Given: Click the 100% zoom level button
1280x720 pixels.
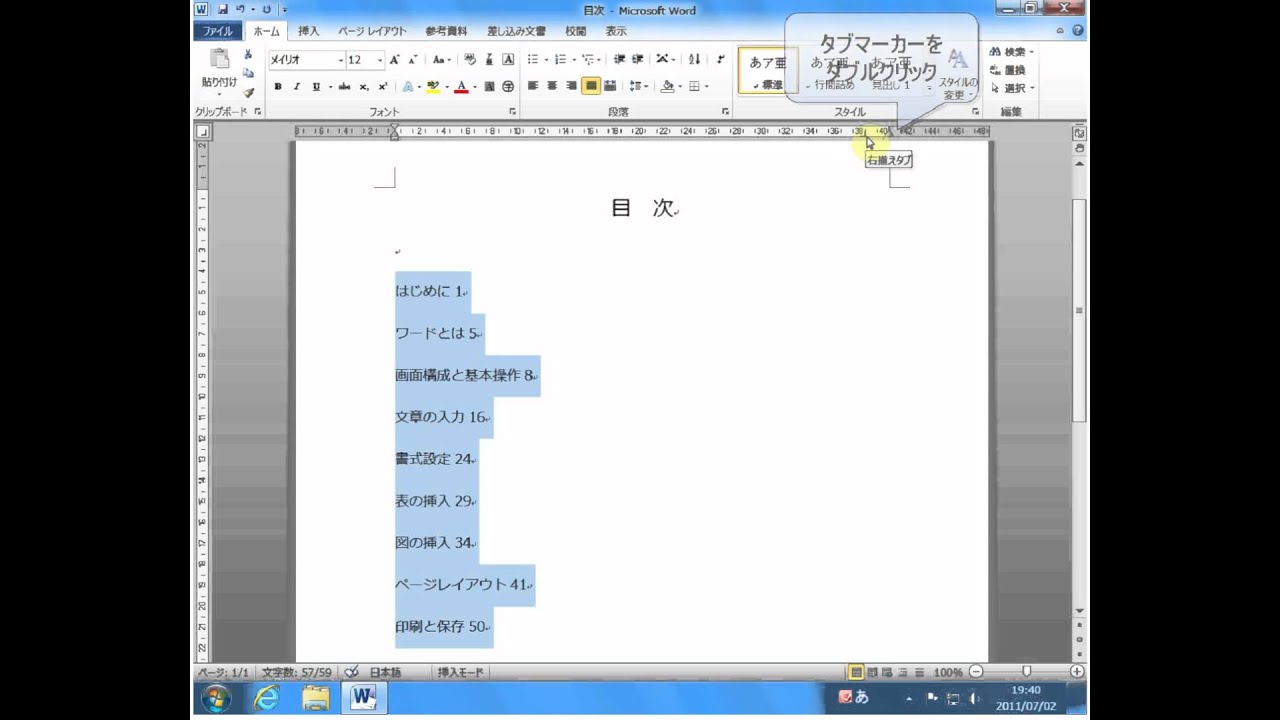Looking at the screenshot, I should pyautogui.click(x=947, y=672).
